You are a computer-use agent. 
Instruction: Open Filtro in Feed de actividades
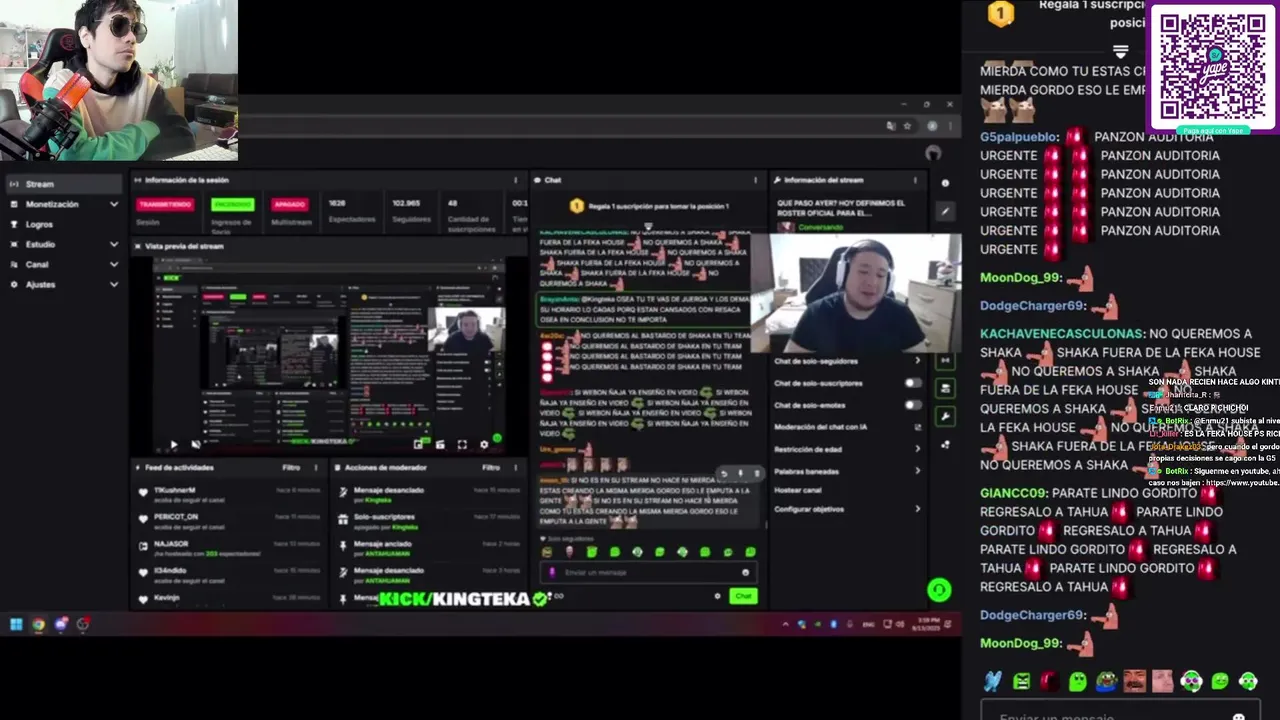(291, 467)
